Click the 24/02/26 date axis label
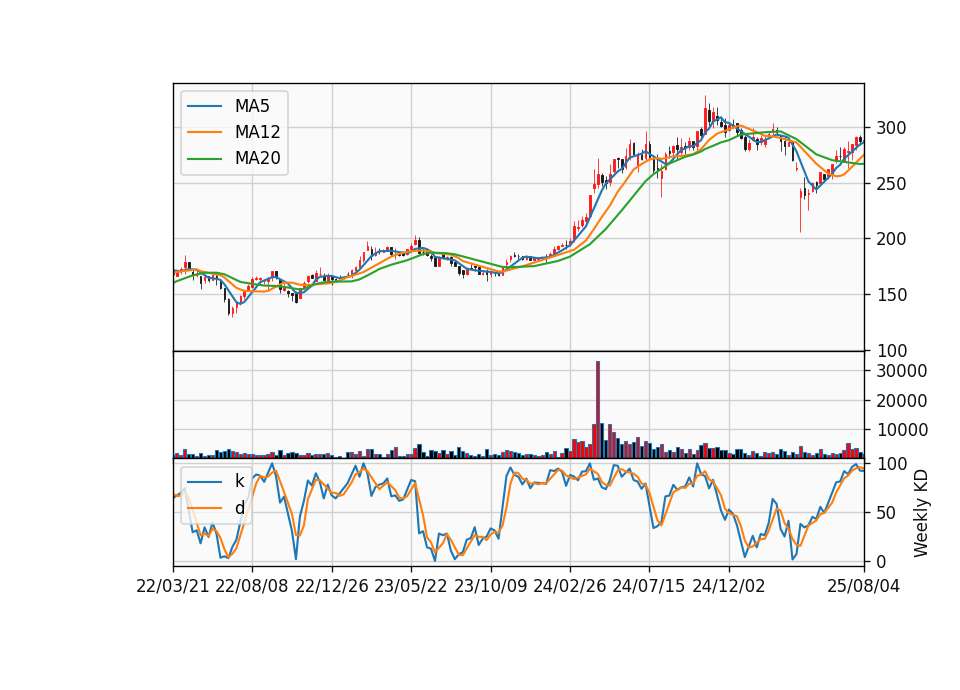 (569, 586)
